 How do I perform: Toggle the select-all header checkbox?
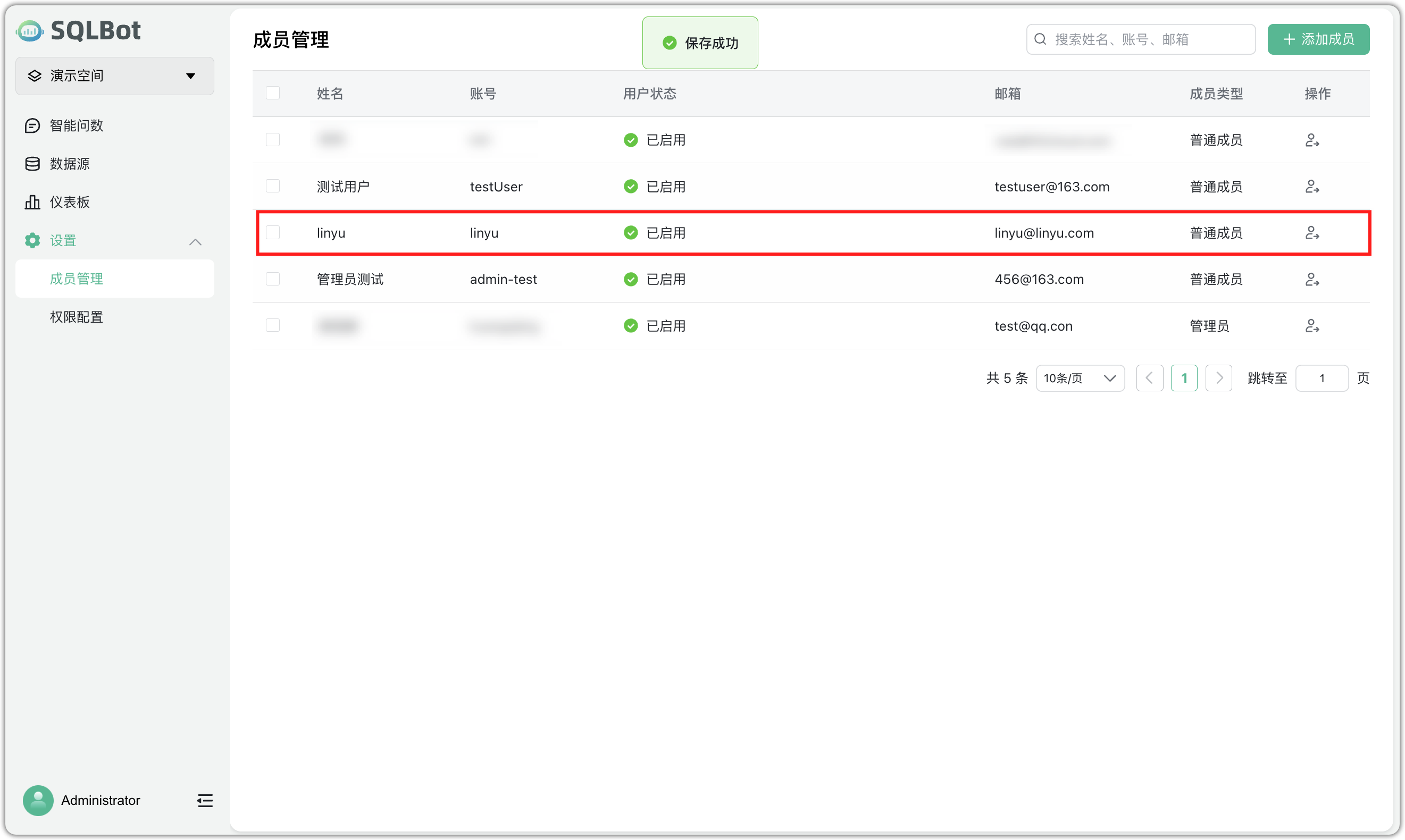pyautogui.click(x=273, y=93)
